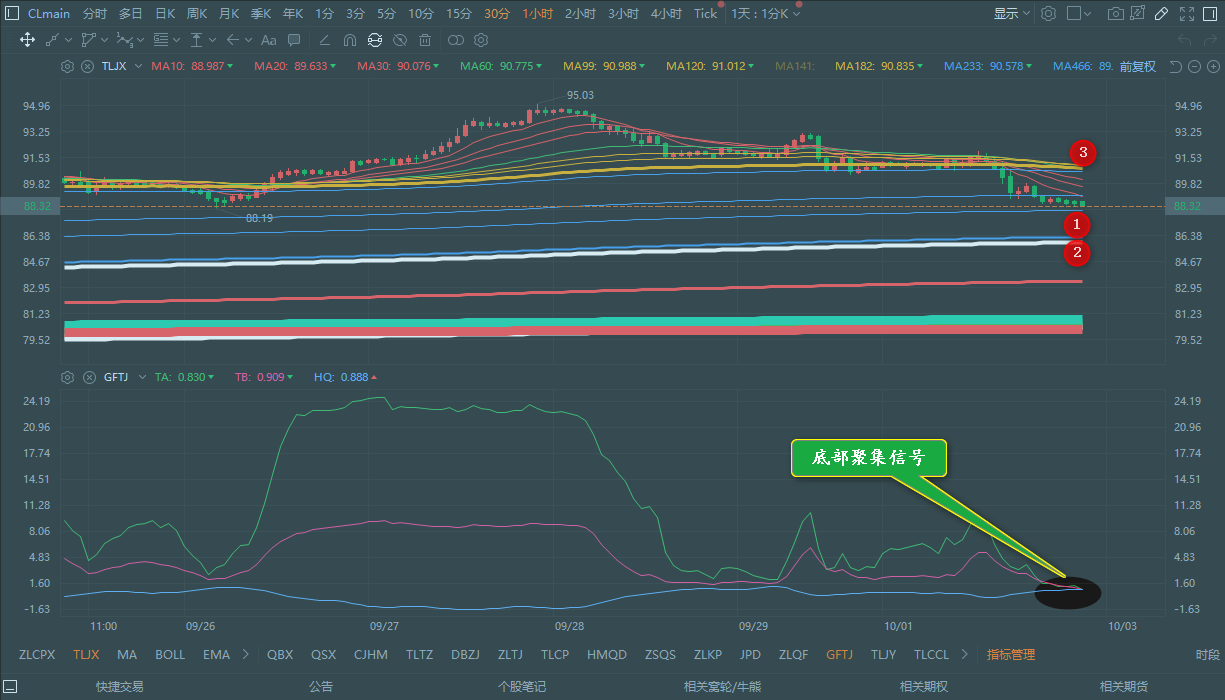Hide all drawings with crossed-eye icon

point(400,40)
